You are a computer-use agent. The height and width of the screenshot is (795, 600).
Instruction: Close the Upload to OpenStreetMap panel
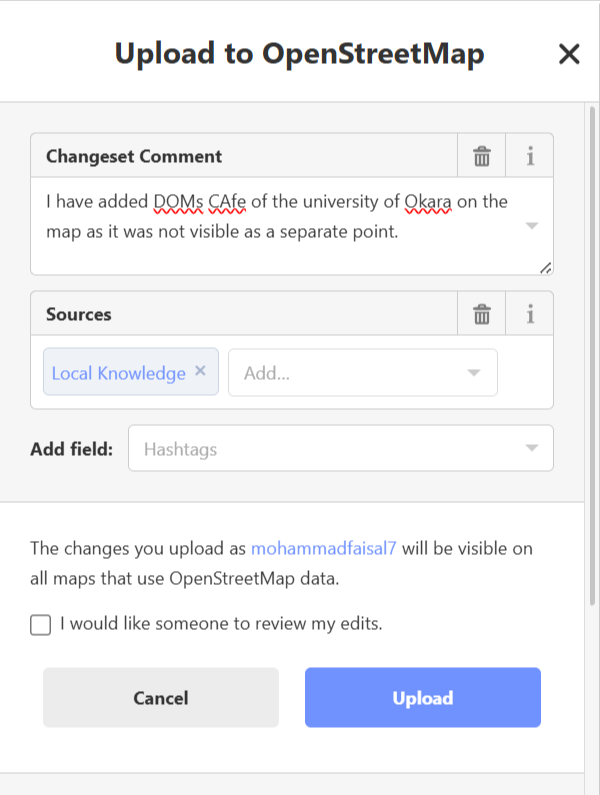569,54
